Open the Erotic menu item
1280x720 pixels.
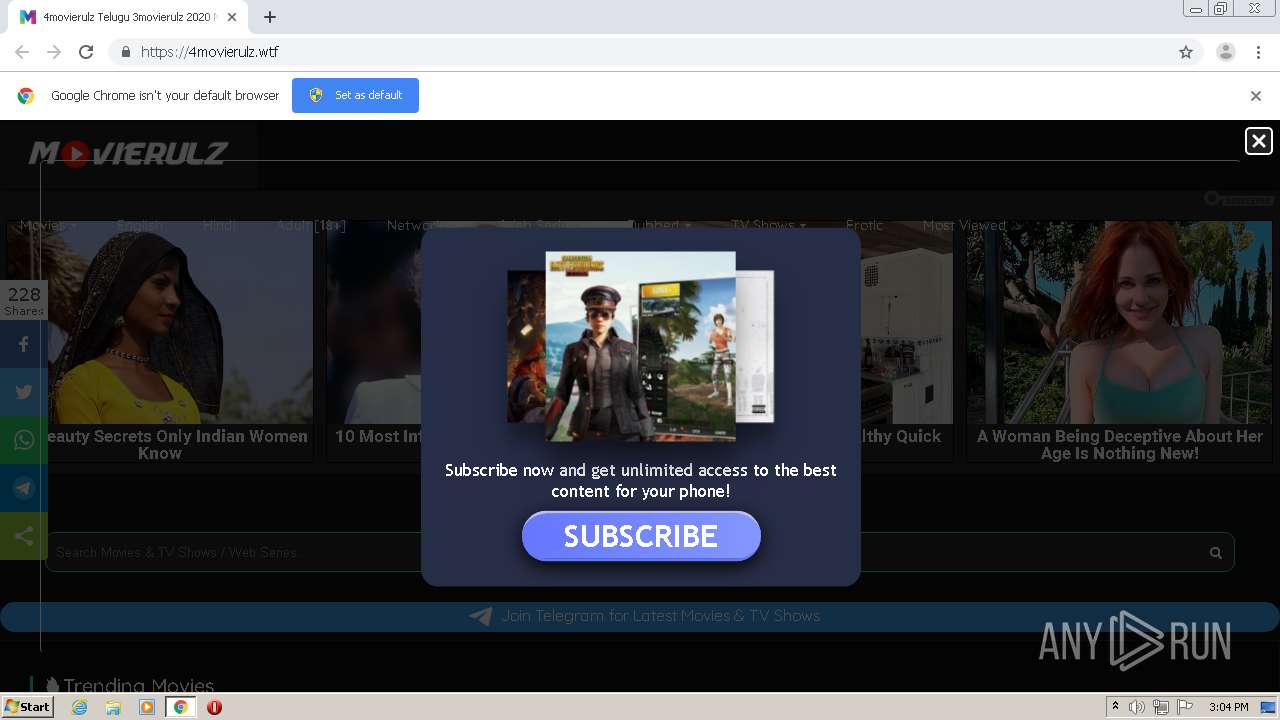[864, 225]
